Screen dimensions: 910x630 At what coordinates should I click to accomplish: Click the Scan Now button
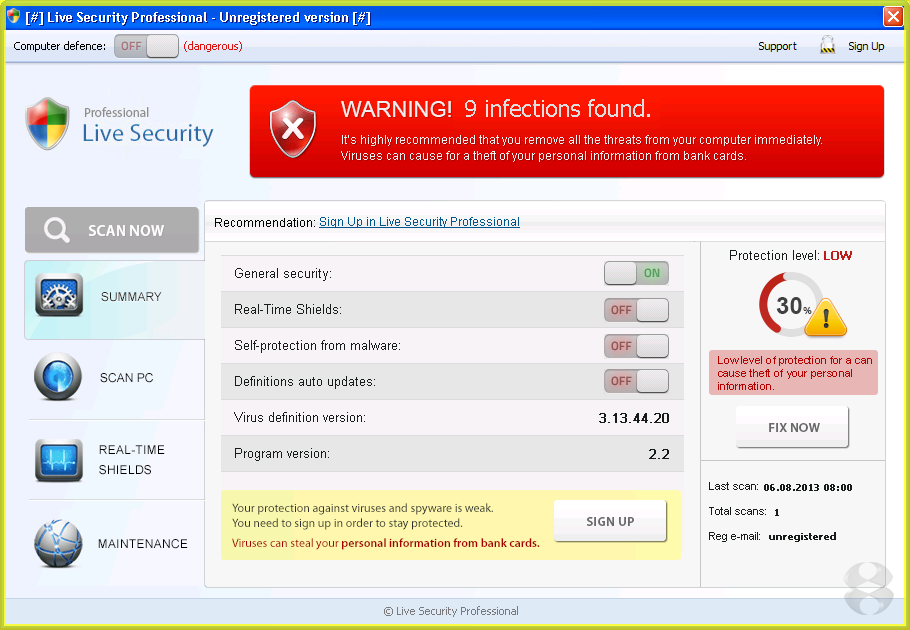coord(112,230)
